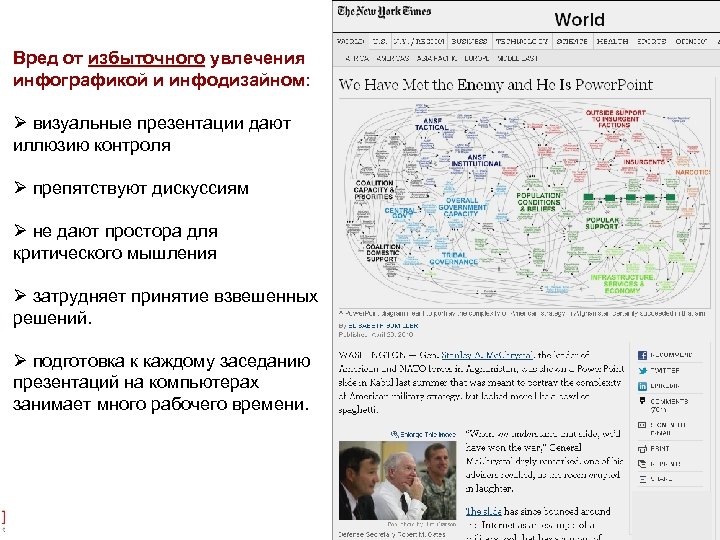
Task: Click the LinkedIn share icon
Action: [642, 386]
